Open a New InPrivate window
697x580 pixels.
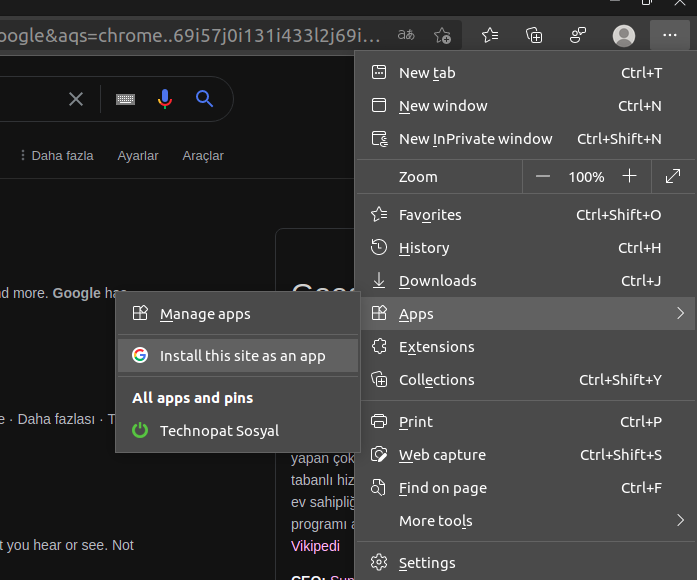526,139
